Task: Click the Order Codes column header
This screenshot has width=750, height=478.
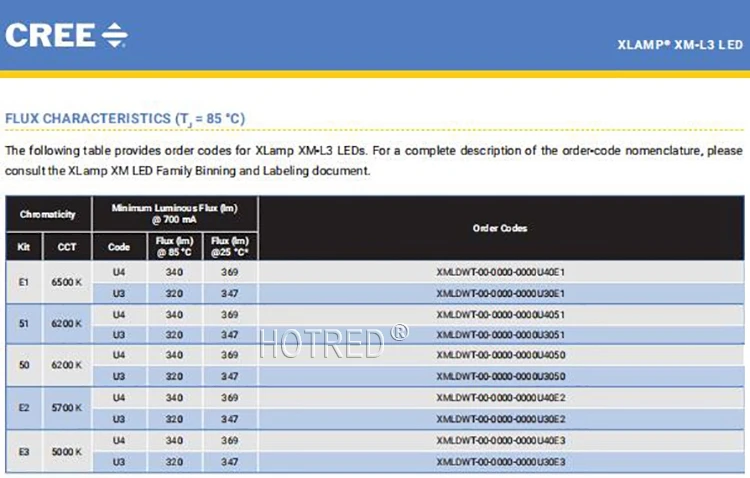Action: coord(500,228)
